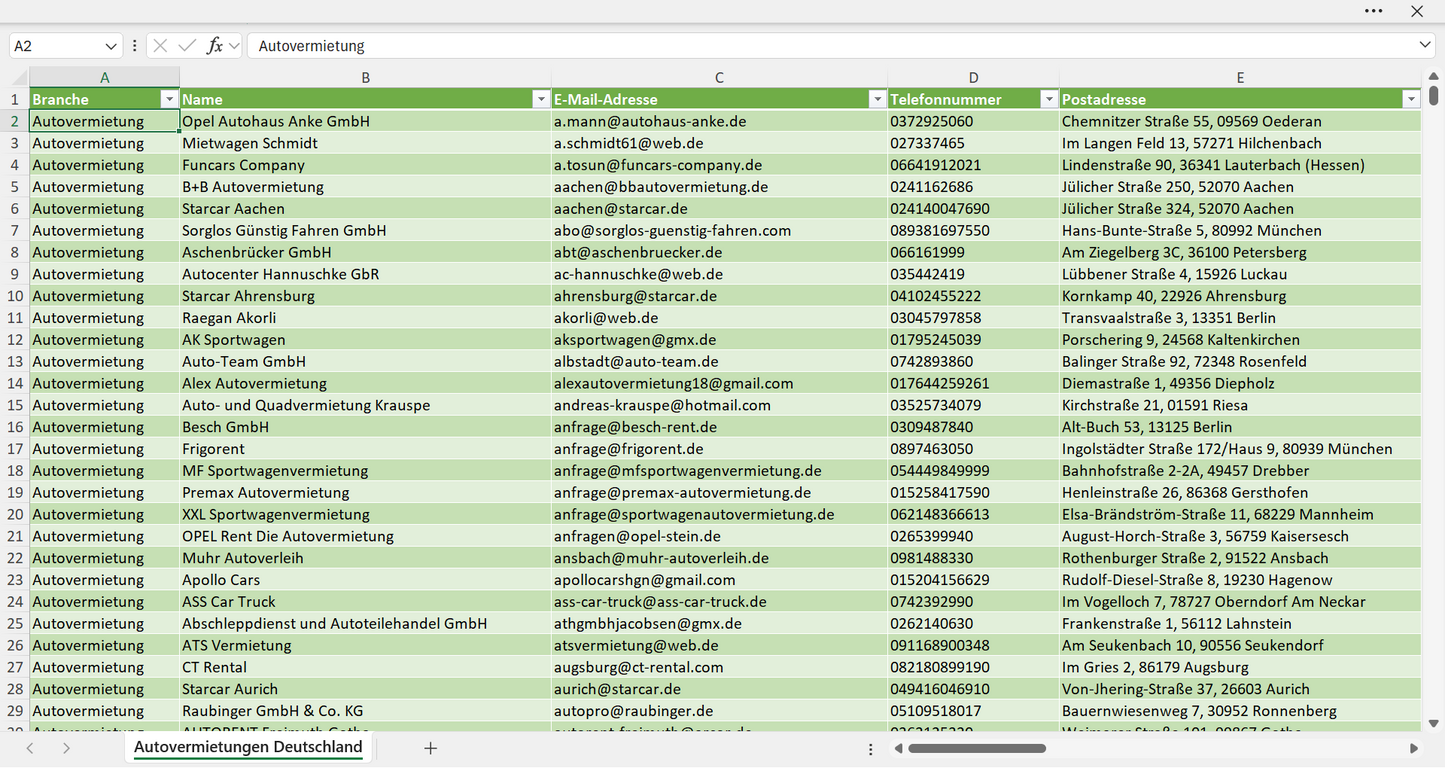Select the CT Rental name cell
This screenshot has width=1445, height=768.
tap(366, 667)
